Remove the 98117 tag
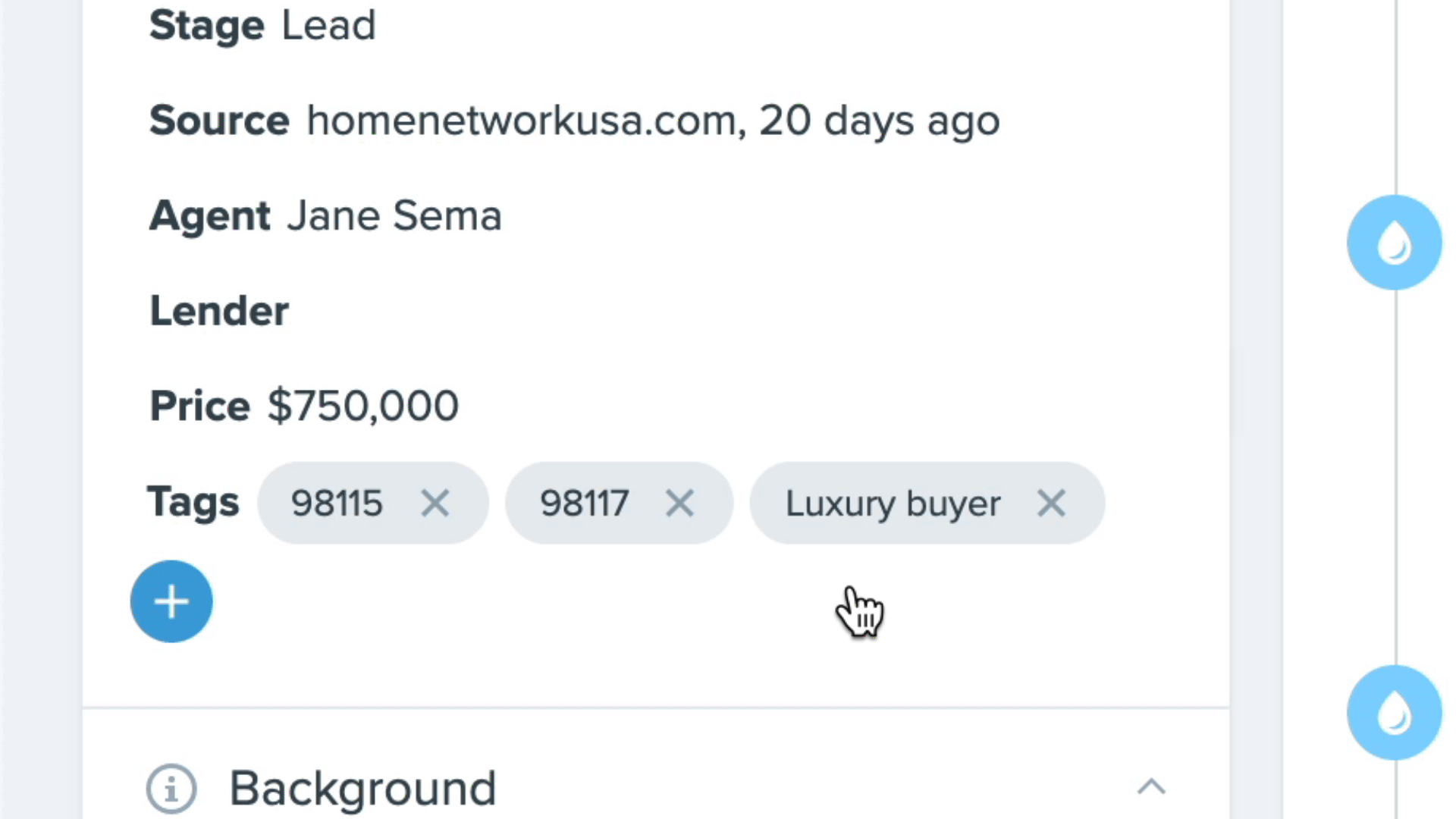 tap(679, 503)
